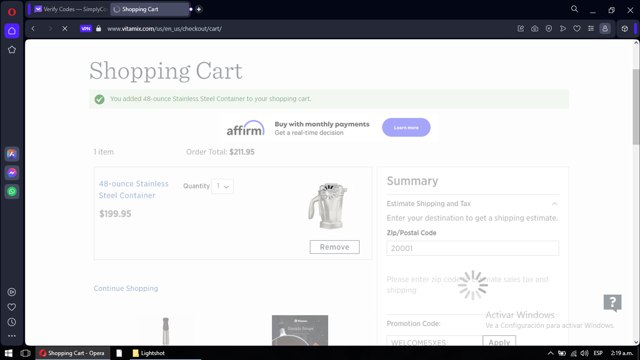Click the Zip/Postal Code input field

pyautogui.click(x=473, y=248)
